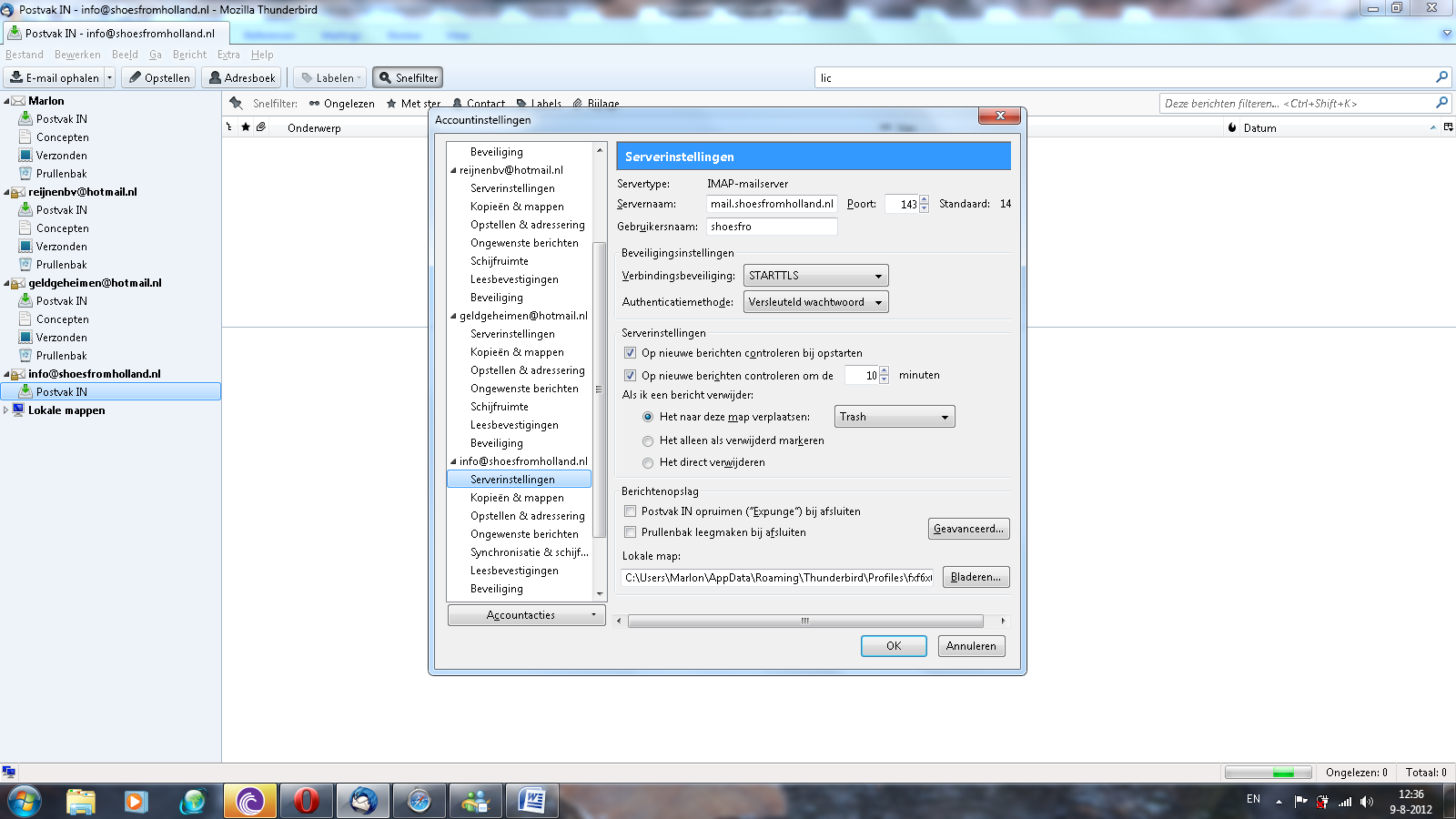Expand Lokale mappen in folder pane

[6, 410]
